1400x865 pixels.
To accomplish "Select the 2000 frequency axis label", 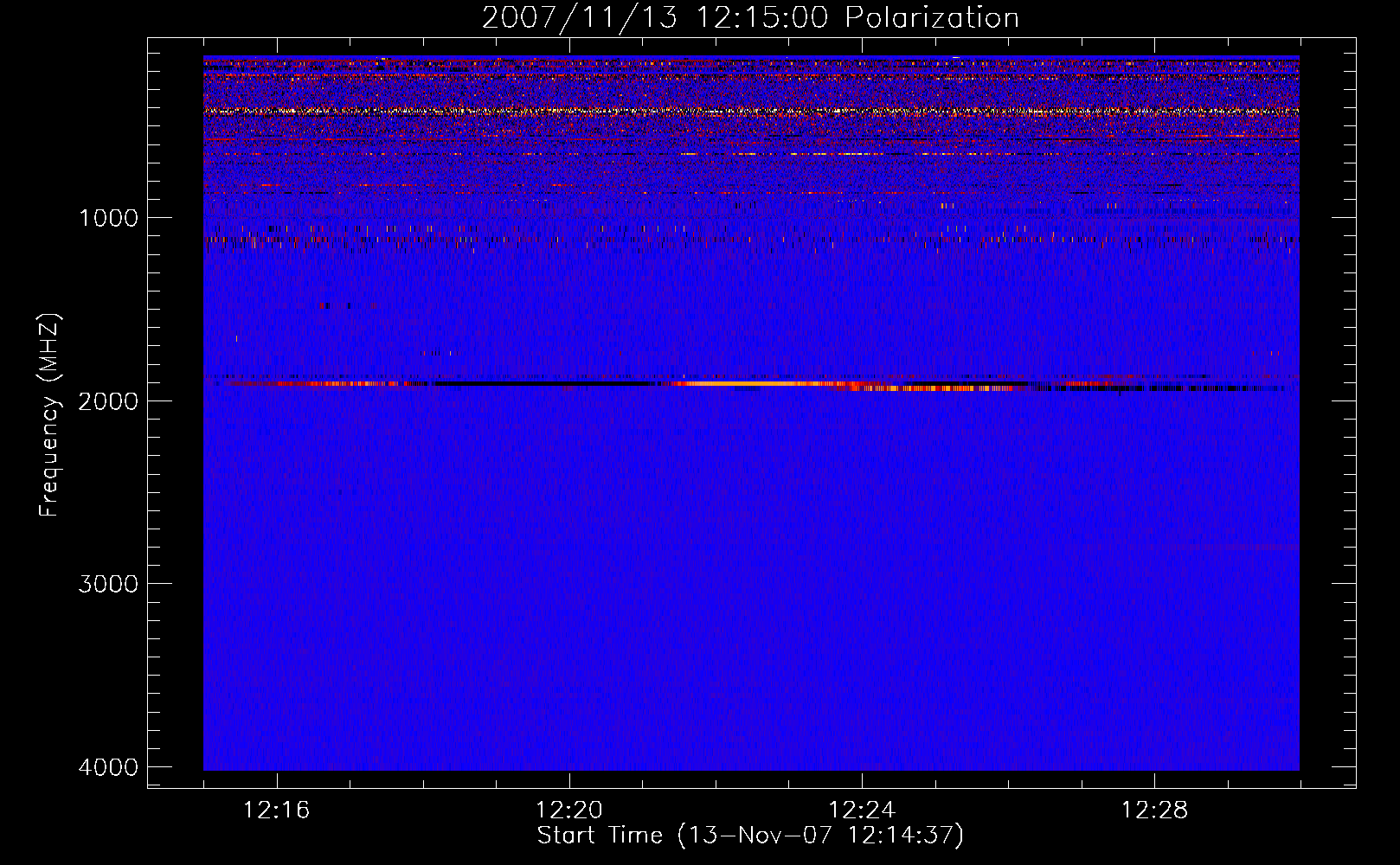I will coord(108,400).
